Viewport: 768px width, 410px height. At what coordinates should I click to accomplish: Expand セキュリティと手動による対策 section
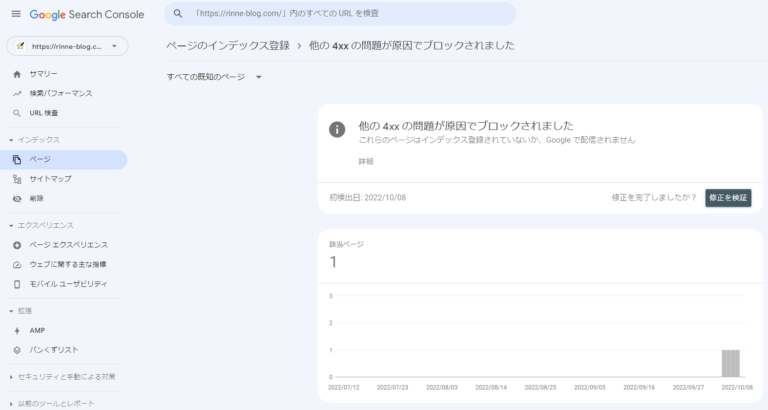tap(10, 377)
